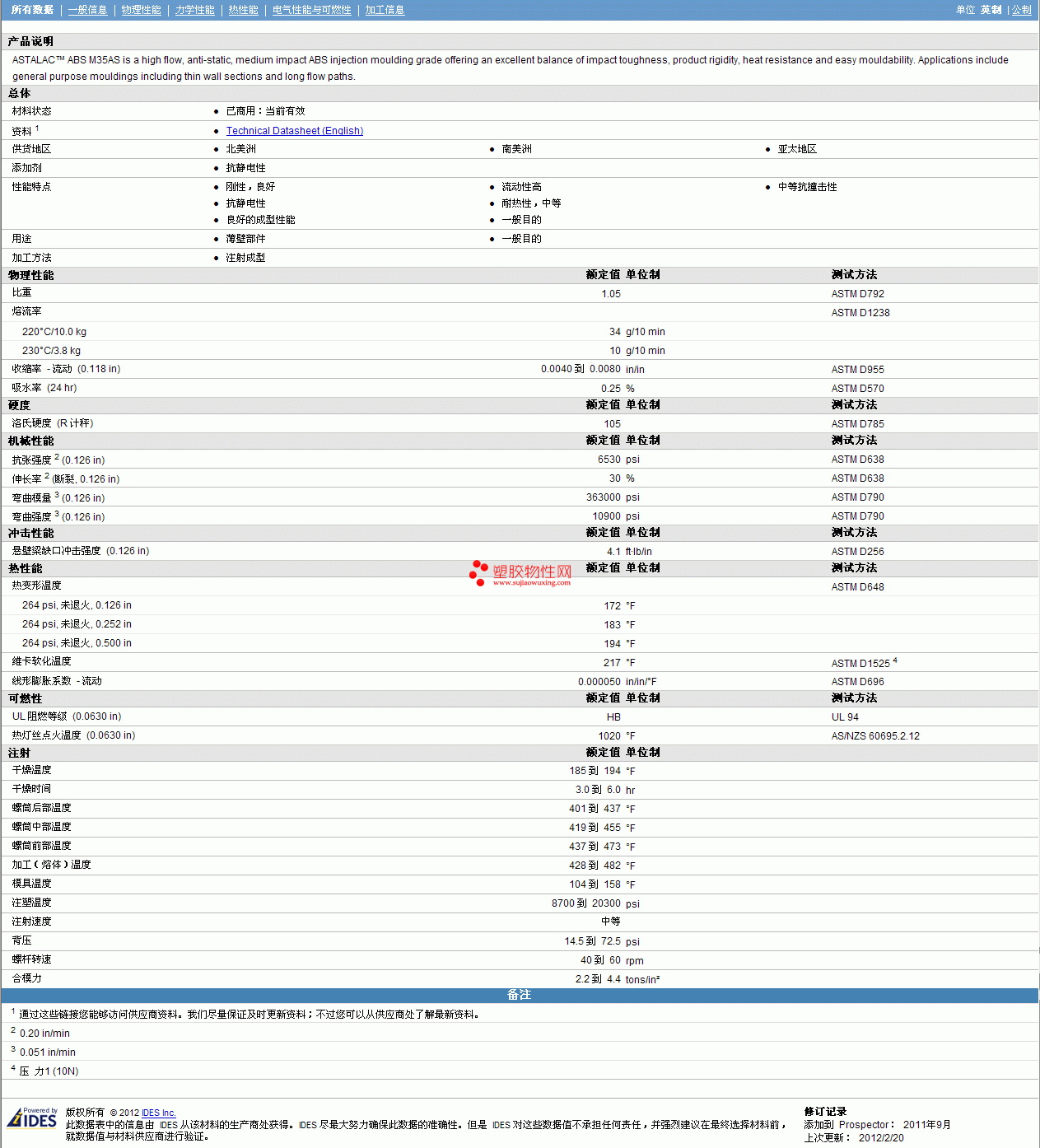This screenshot has height=1148, width=1040.
Task: Click the ASTM D1525 test method
Action: tap(860, 663)
